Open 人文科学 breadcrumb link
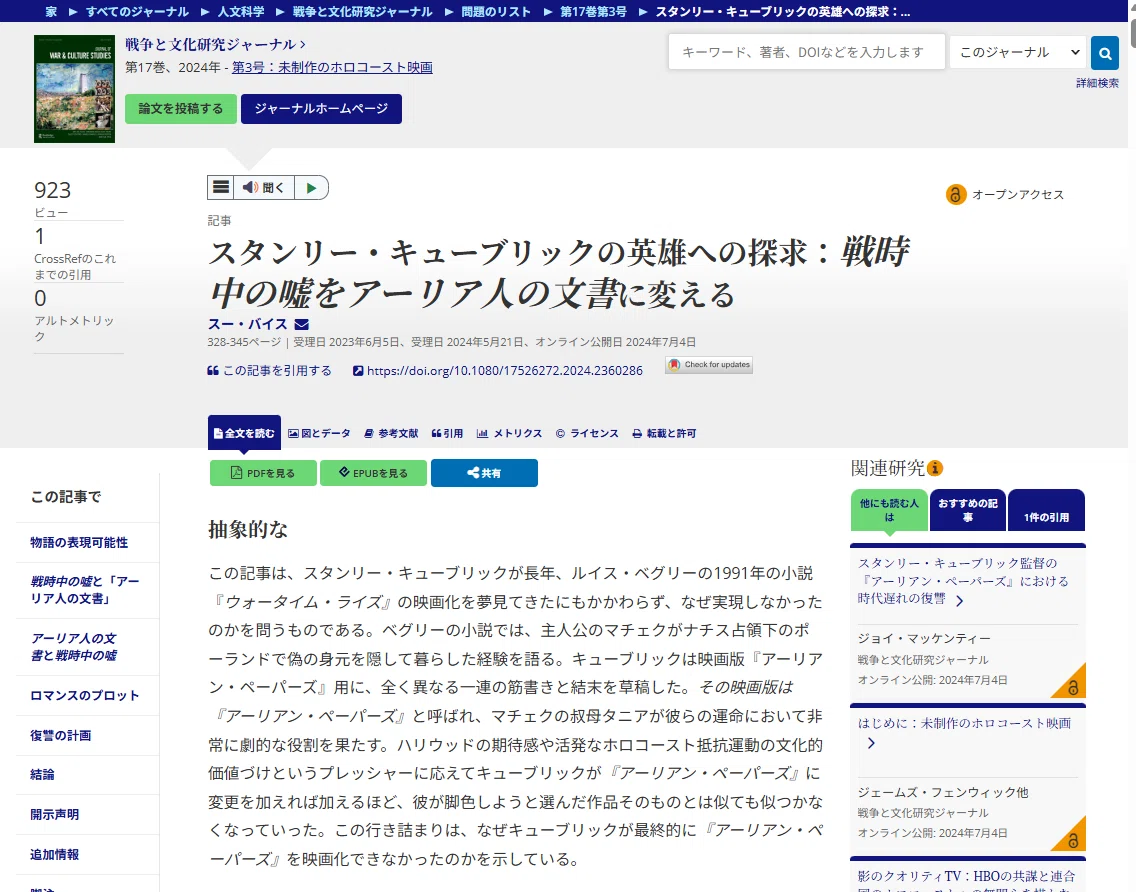The width and height of the screenshot is (1136, 892). (x=241, y=12)
